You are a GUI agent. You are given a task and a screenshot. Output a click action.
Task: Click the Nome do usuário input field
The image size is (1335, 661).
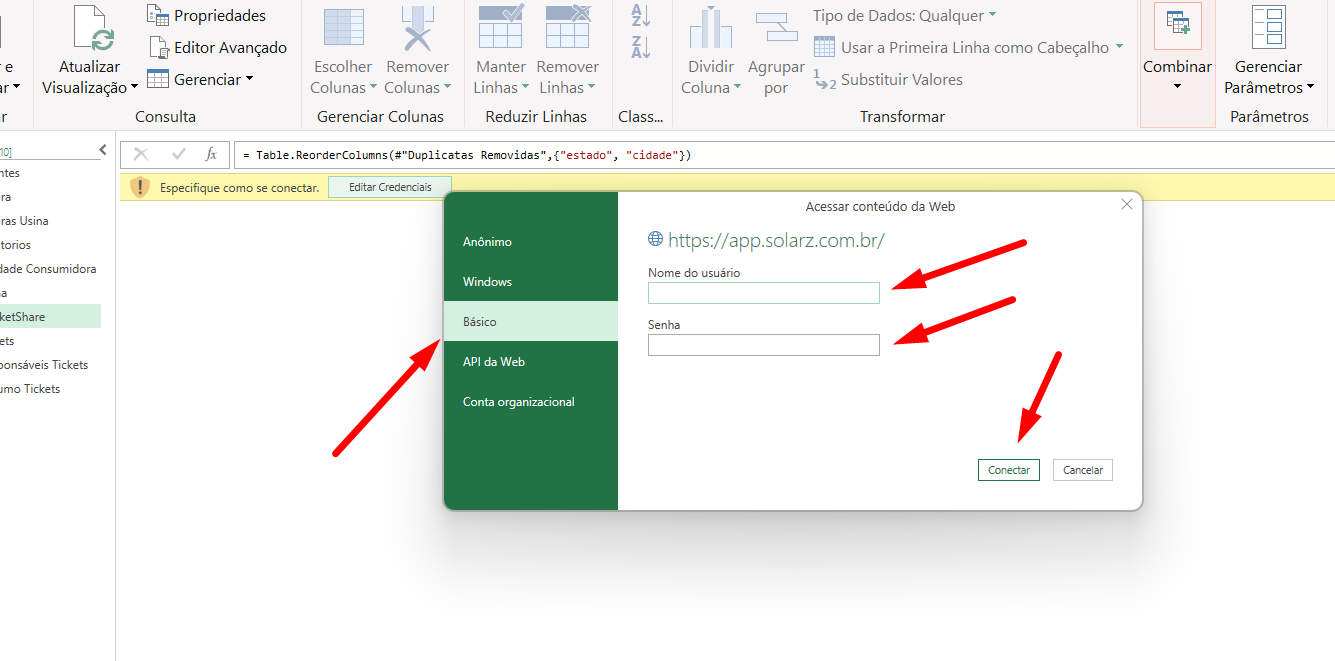pyautogui.click(x=763, y=293)
